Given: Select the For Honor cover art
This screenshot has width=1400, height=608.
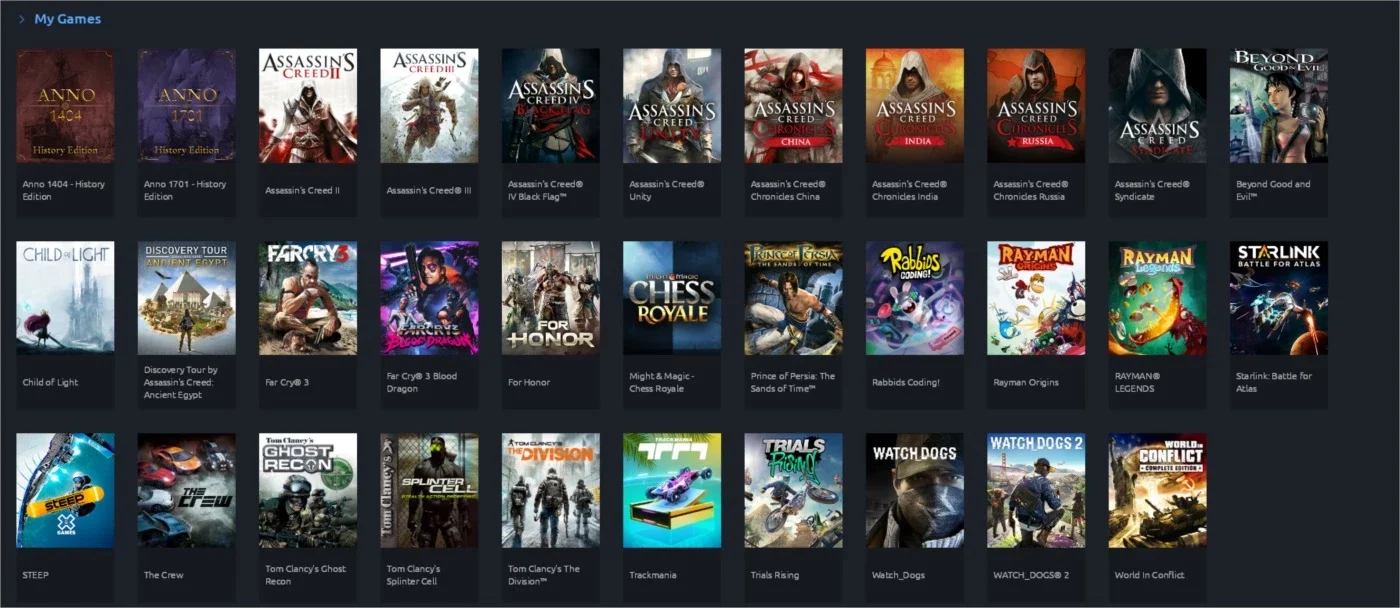Looking at the screenshot, I should pyautogui.click(x=551, y=298).
